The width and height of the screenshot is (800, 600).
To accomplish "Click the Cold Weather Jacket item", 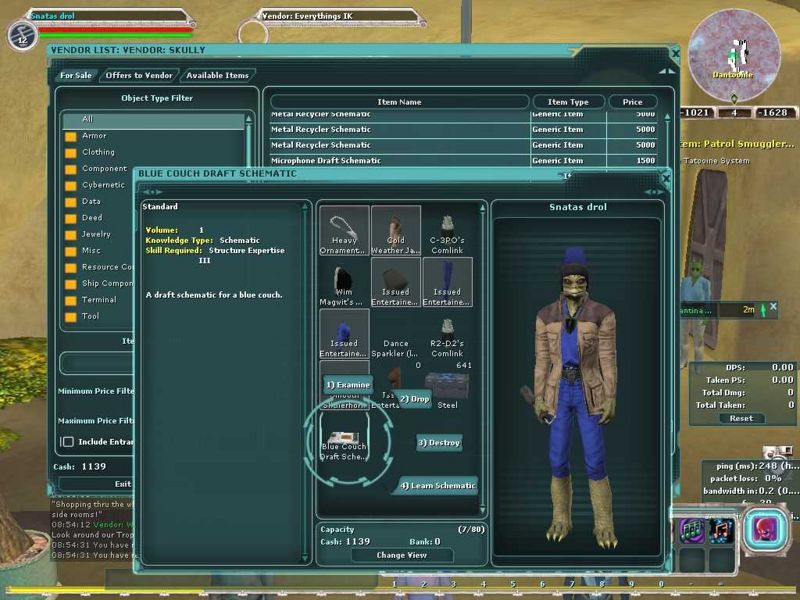I will pyautogui.click(x=396, y=230).
